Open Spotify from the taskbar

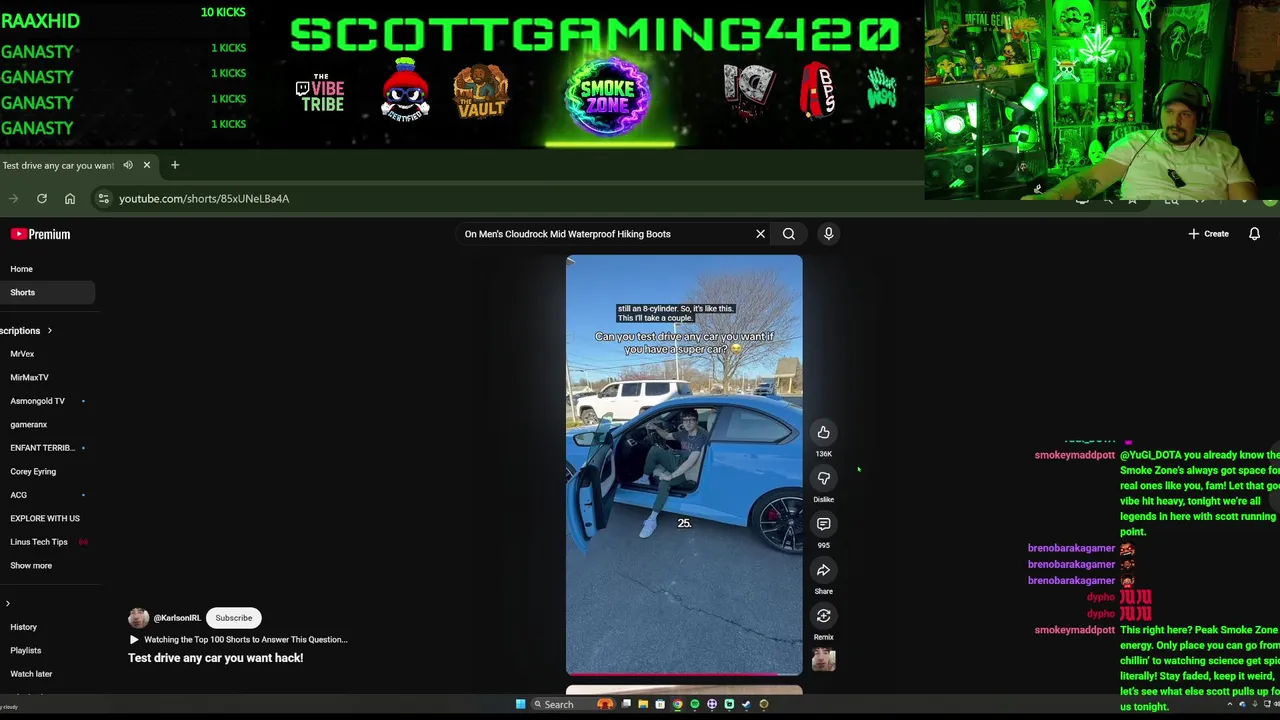pos(694,704)
